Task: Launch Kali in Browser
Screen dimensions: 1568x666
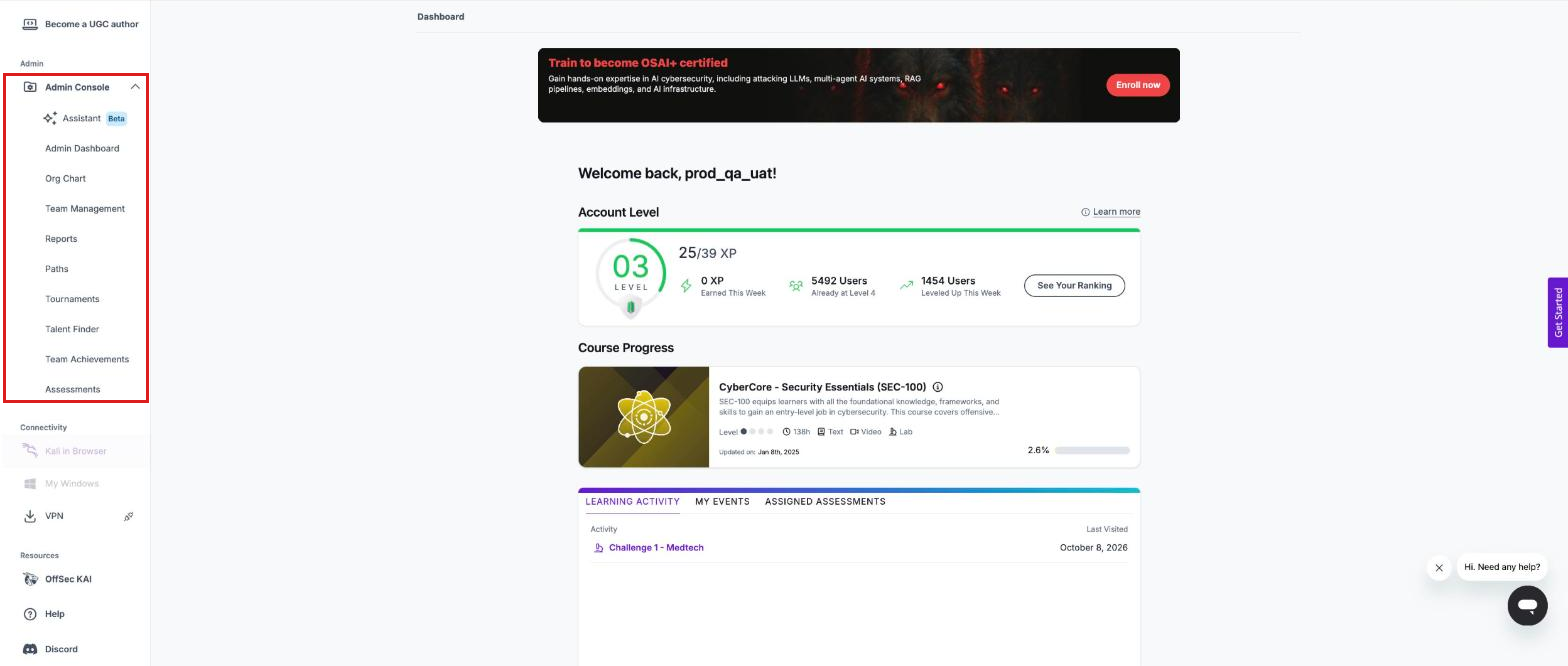Action: [x=75, y=451]
